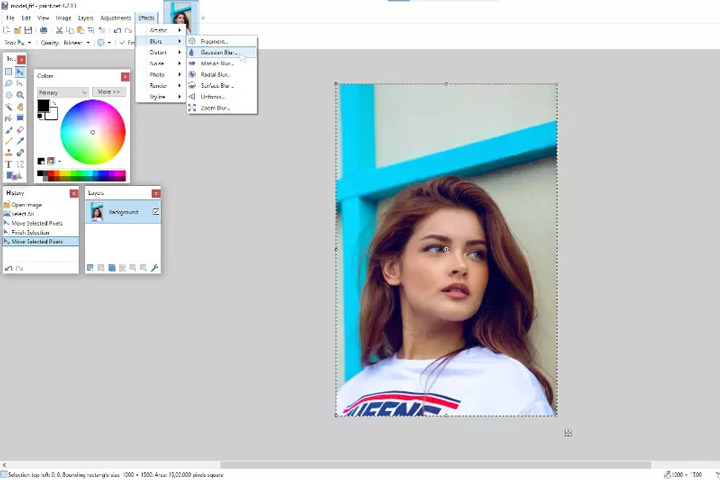This screenshot has width=720, height=480.
Task: Click the Cut scissors icon
Action: point(59,30)
